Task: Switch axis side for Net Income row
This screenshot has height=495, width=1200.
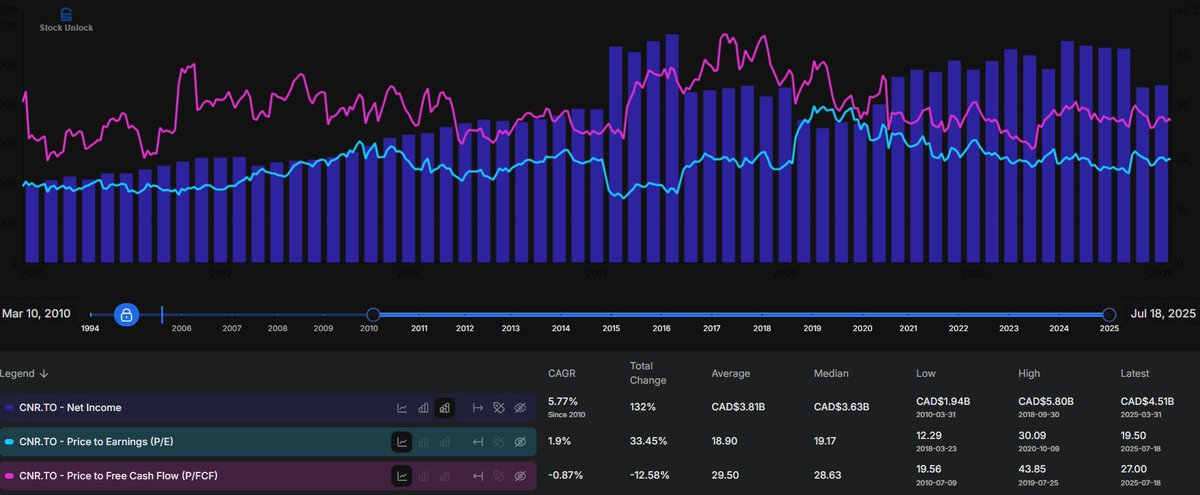Action: (x=478, y=408)
